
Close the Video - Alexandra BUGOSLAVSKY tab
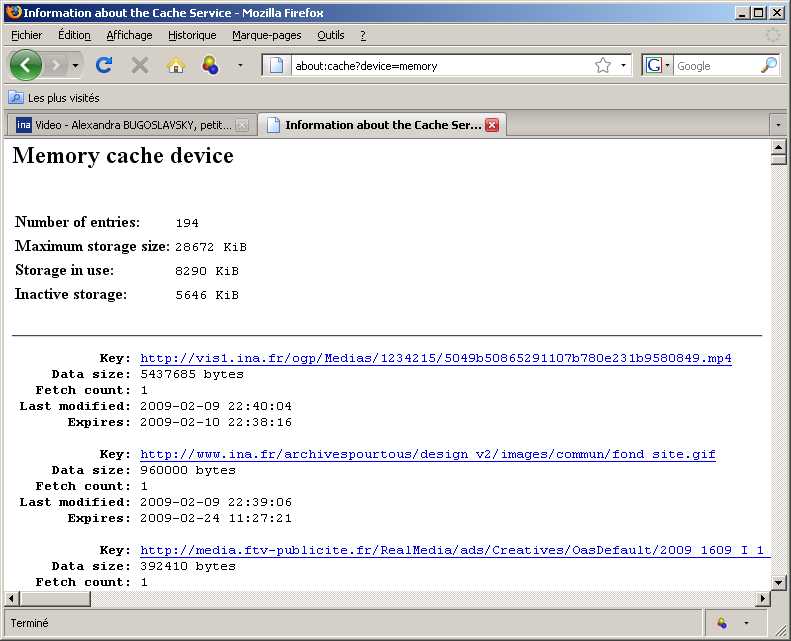[x=242, y=125]
